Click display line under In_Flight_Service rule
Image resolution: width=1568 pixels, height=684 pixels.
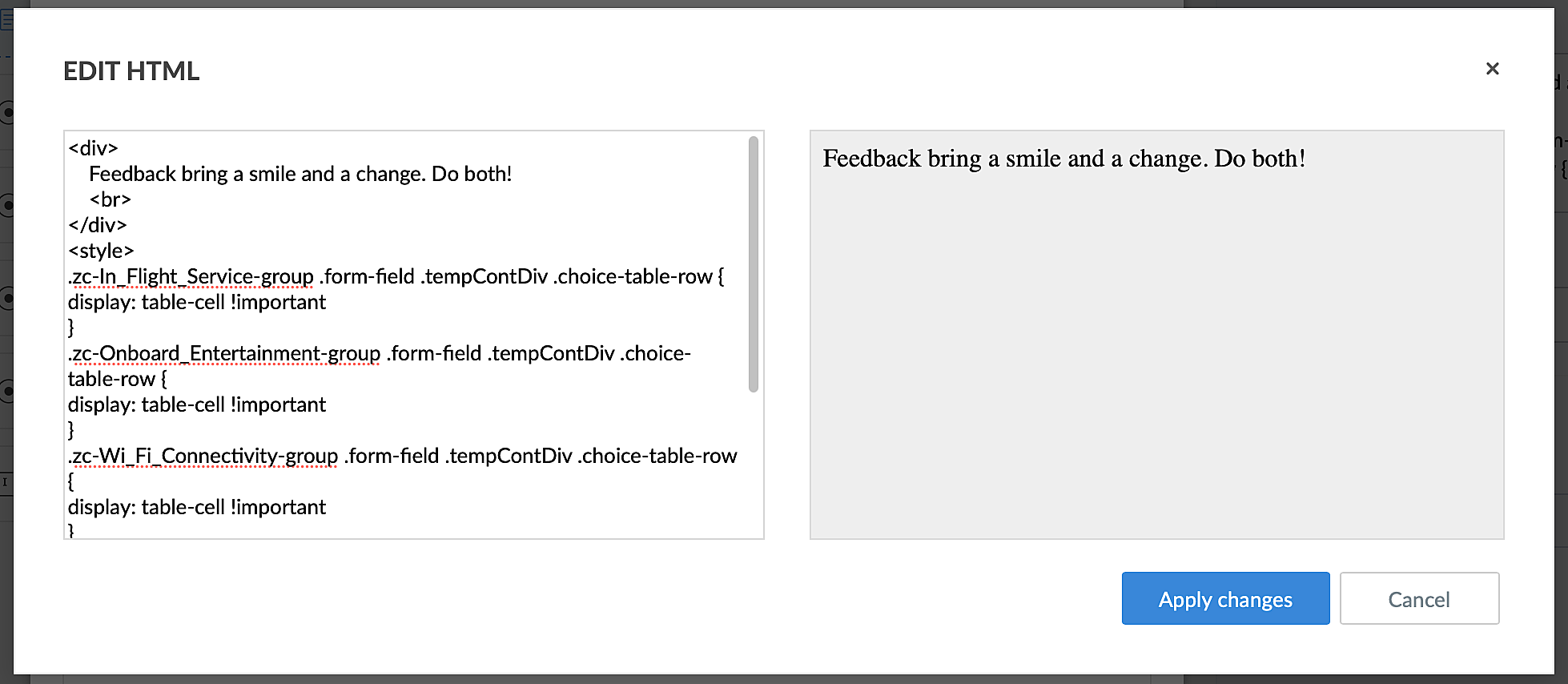[x=197, y=303]
